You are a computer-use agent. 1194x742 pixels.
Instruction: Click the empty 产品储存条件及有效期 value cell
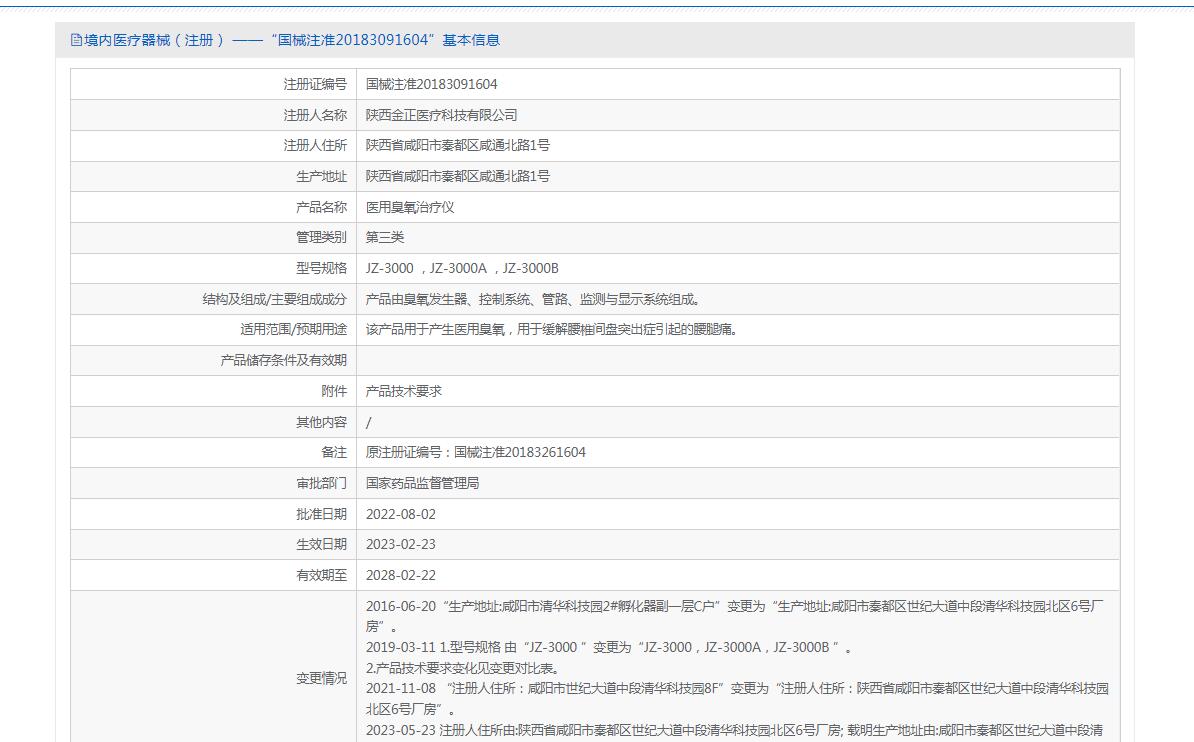coord(737,360)
